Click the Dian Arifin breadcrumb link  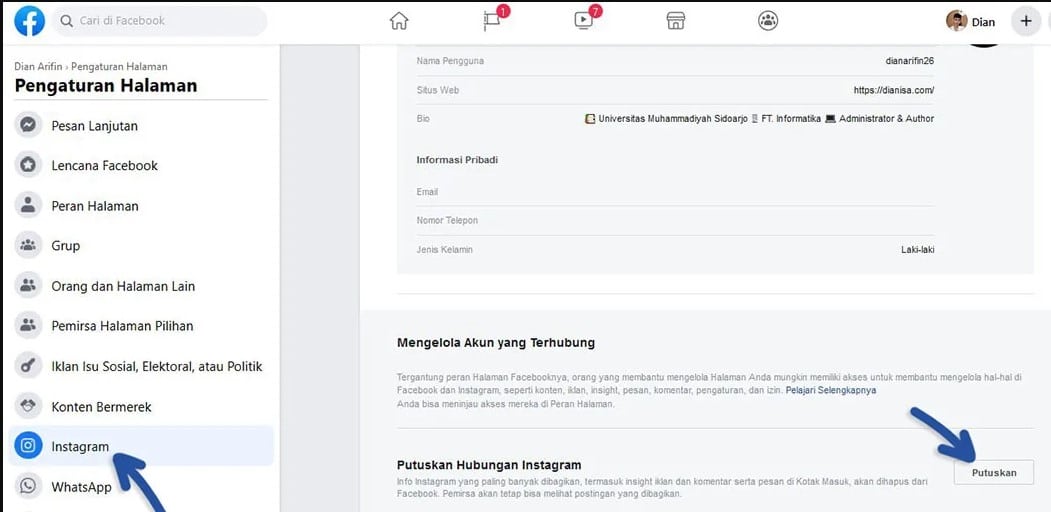[x=38, y=66]
